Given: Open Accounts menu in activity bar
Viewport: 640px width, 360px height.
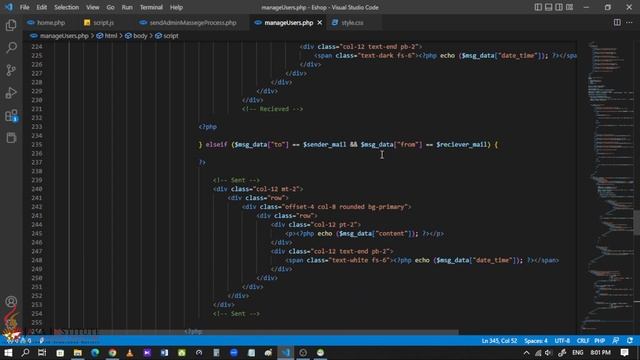Looking at the screenshot, I should click(x=11, y=302).
